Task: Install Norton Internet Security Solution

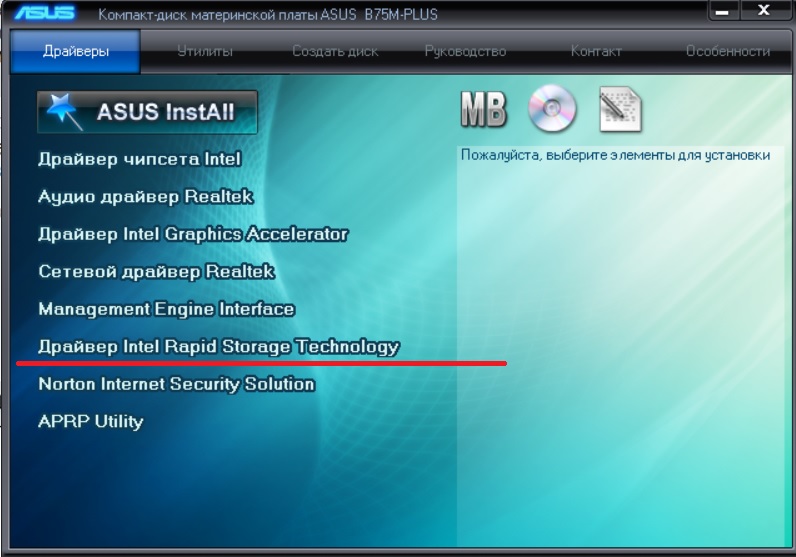Action: [177, 384]
